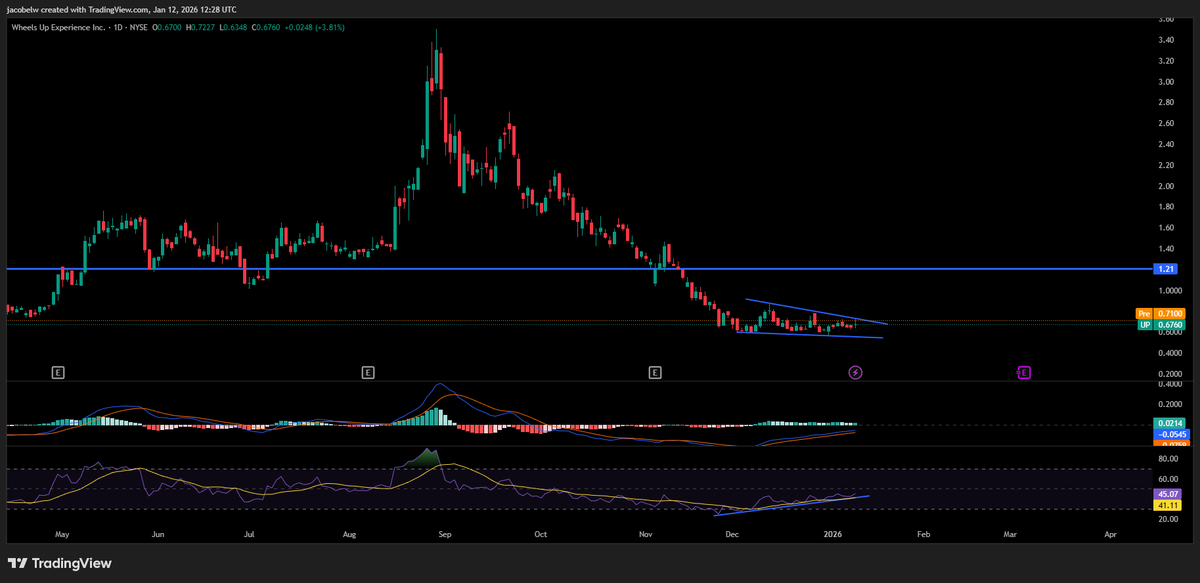The image size is (1200, 583).
Task: Click the symbol name Wheels Up Experience Inc.
Action: pos(58,27)
